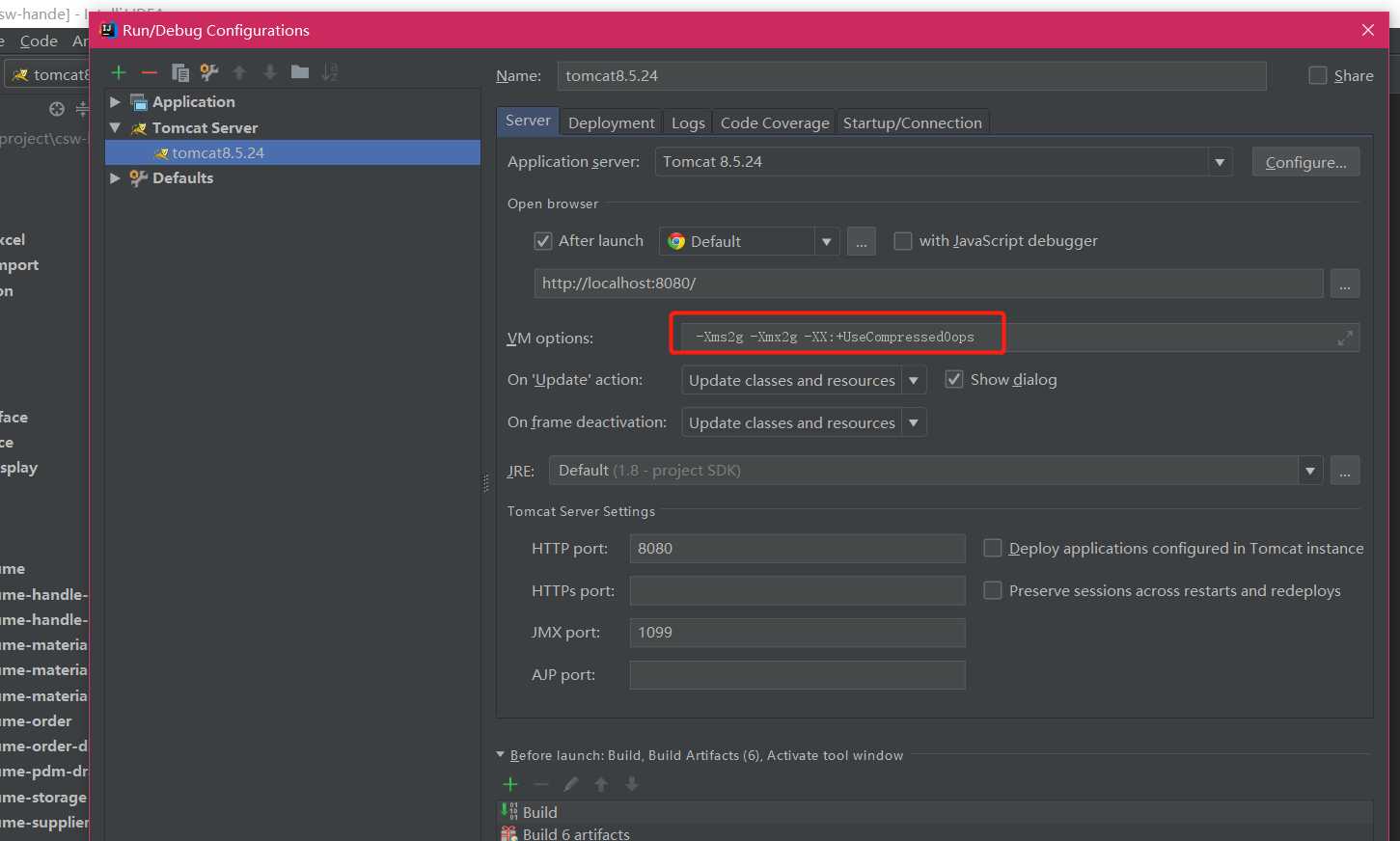Click the Defaults wrench icon in tree
The width and height of the screenshot is (1400, 841).
tap(139, 178)
